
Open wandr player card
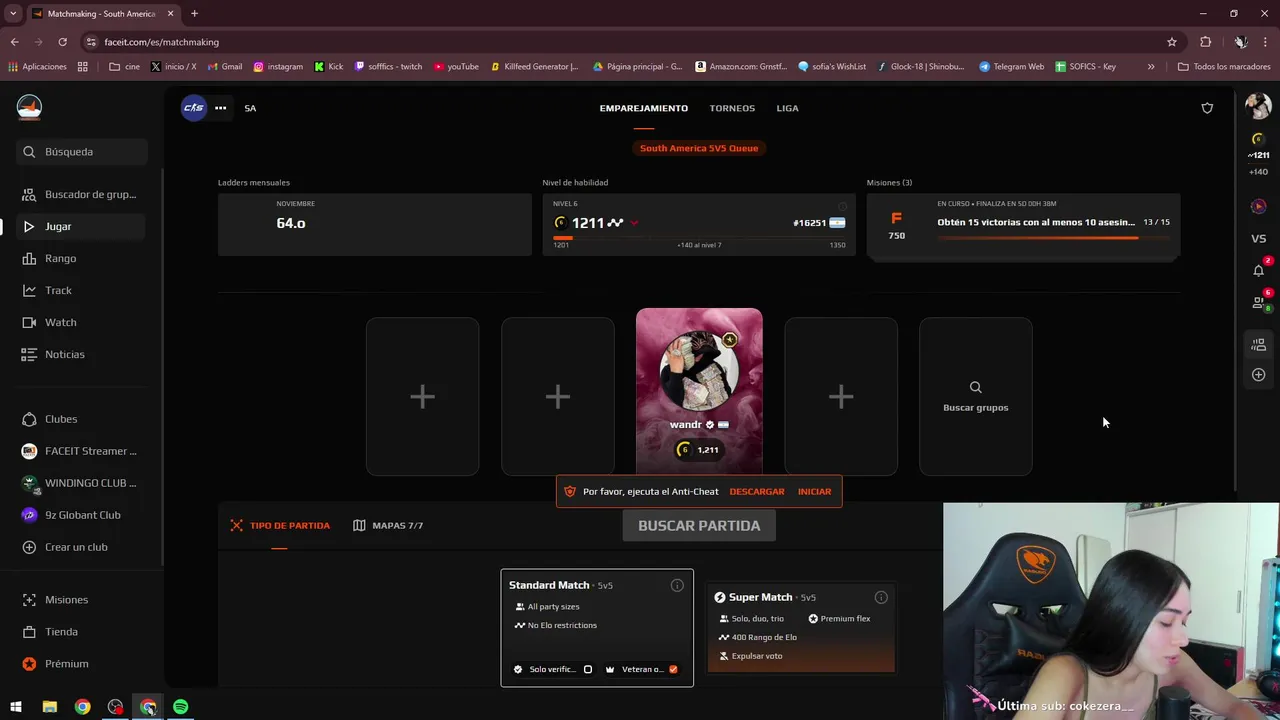(699, 390)
